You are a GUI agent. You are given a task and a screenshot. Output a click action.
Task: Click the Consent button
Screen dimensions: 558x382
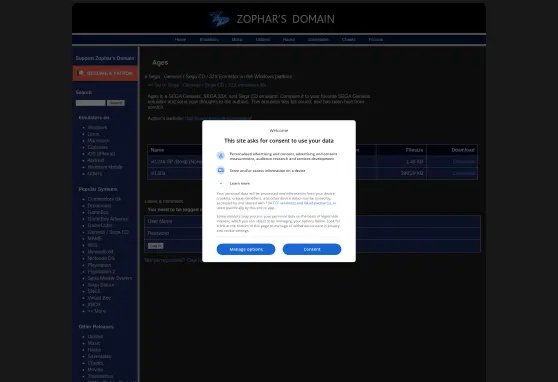[312, 249]
